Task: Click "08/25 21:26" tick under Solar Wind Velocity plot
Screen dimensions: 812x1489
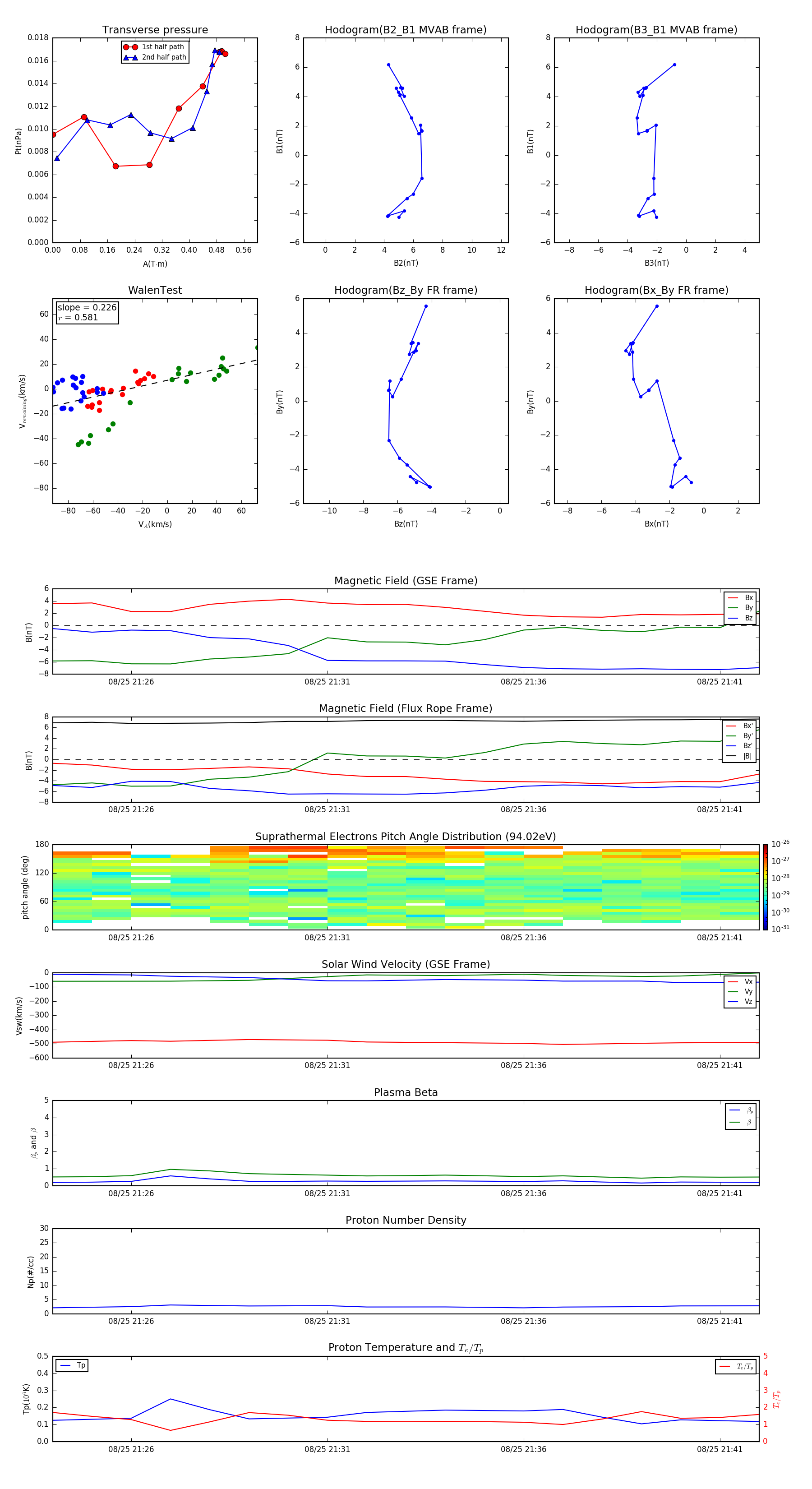Action: tap(131, 1065)
